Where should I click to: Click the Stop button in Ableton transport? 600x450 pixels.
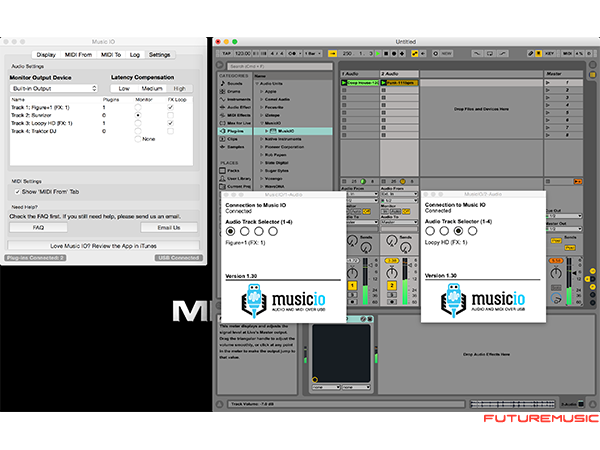(x=386, y=54)
